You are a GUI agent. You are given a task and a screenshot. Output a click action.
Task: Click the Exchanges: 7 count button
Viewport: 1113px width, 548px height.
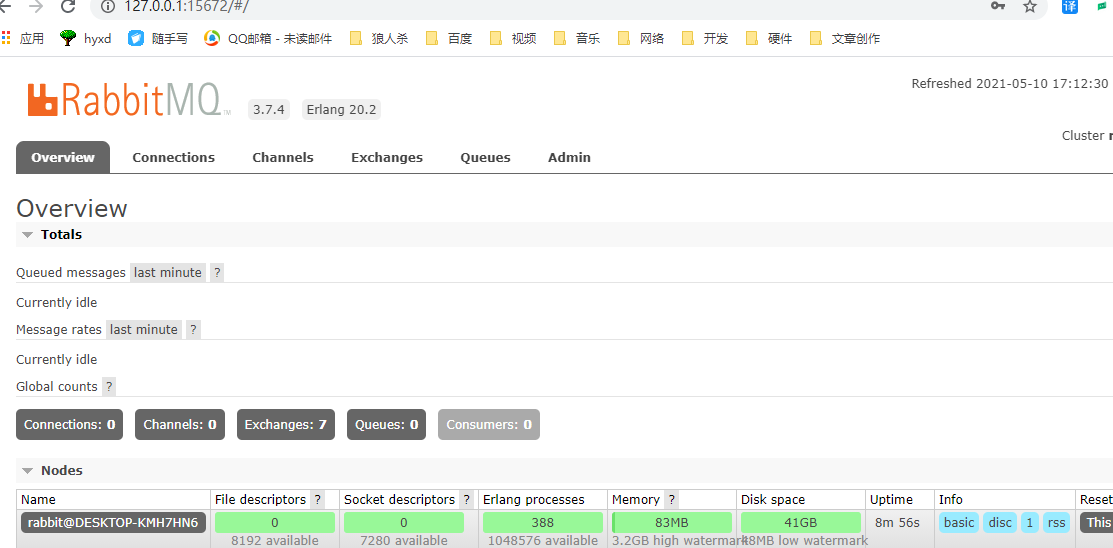(x=285, y=425)
